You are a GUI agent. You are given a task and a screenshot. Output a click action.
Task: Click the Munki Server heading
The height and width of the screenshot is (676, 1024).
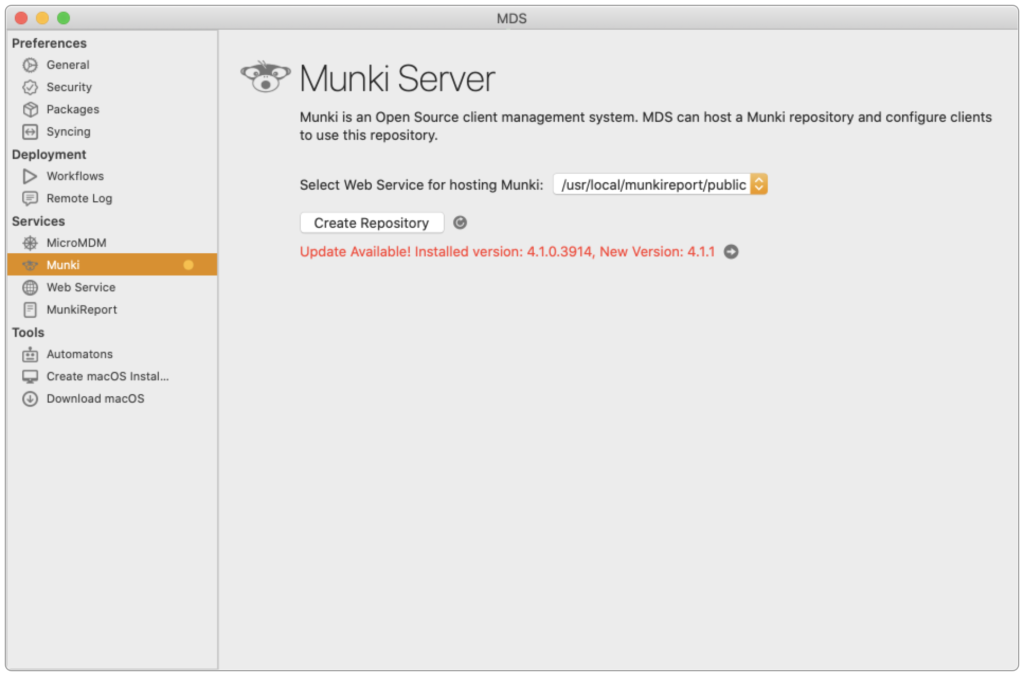[397, 78]
